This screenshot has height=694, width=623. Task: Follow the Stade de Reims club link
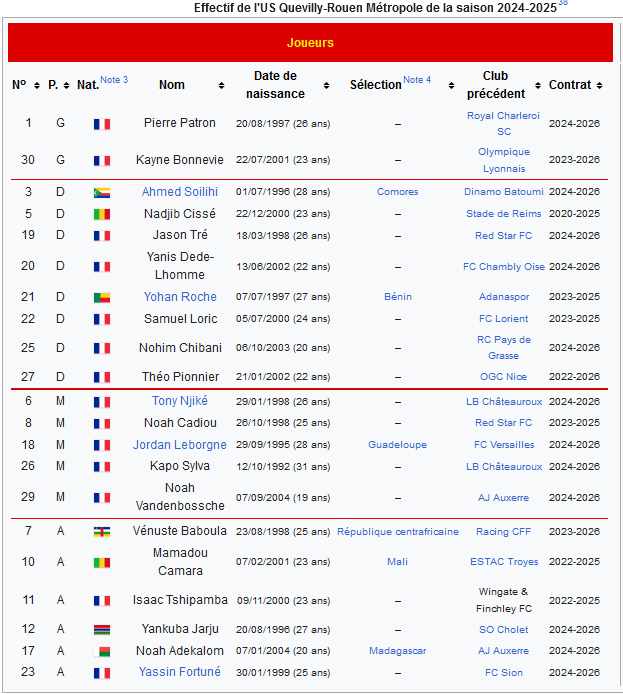(x=504, y=214)
